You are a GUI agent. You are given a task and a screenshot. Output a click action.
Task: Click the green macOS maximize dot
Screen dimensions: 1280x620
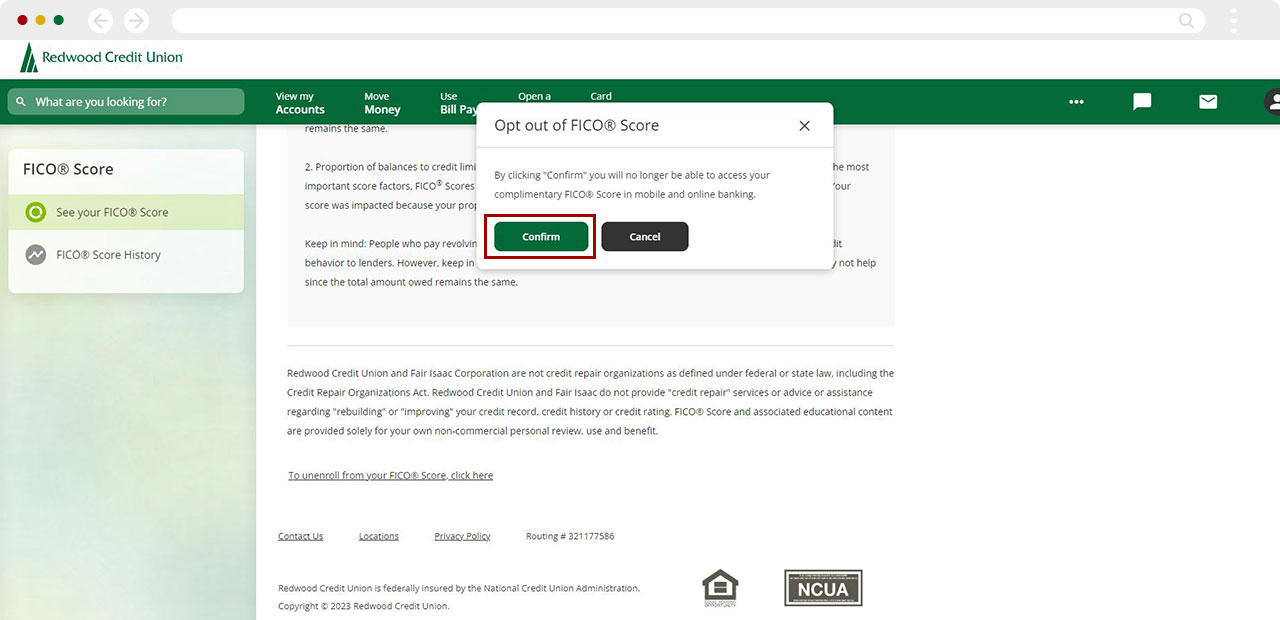pos(58,20)
